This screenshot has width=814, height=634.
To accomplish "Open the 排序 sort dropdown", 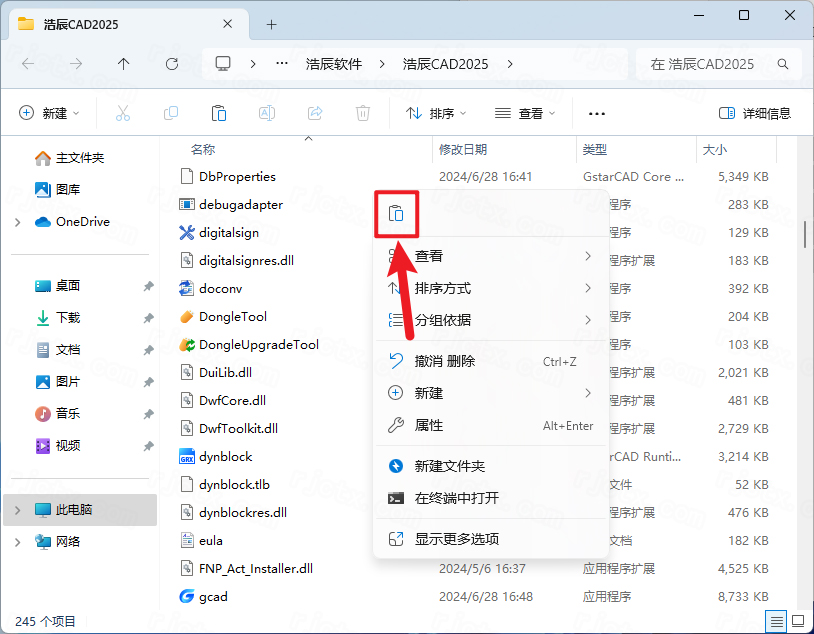I will pos(436,113).
